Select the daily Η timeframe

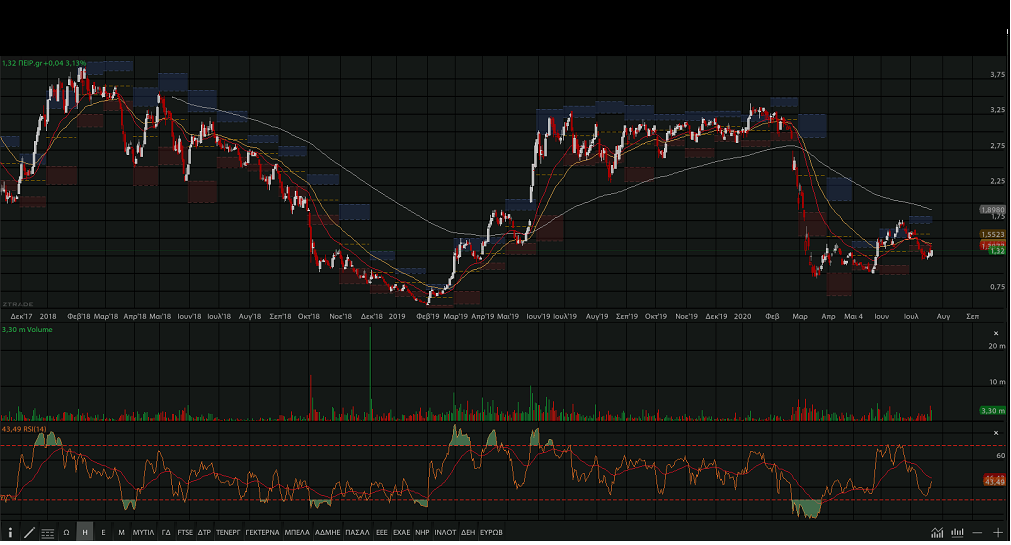(x=84, y=533)
